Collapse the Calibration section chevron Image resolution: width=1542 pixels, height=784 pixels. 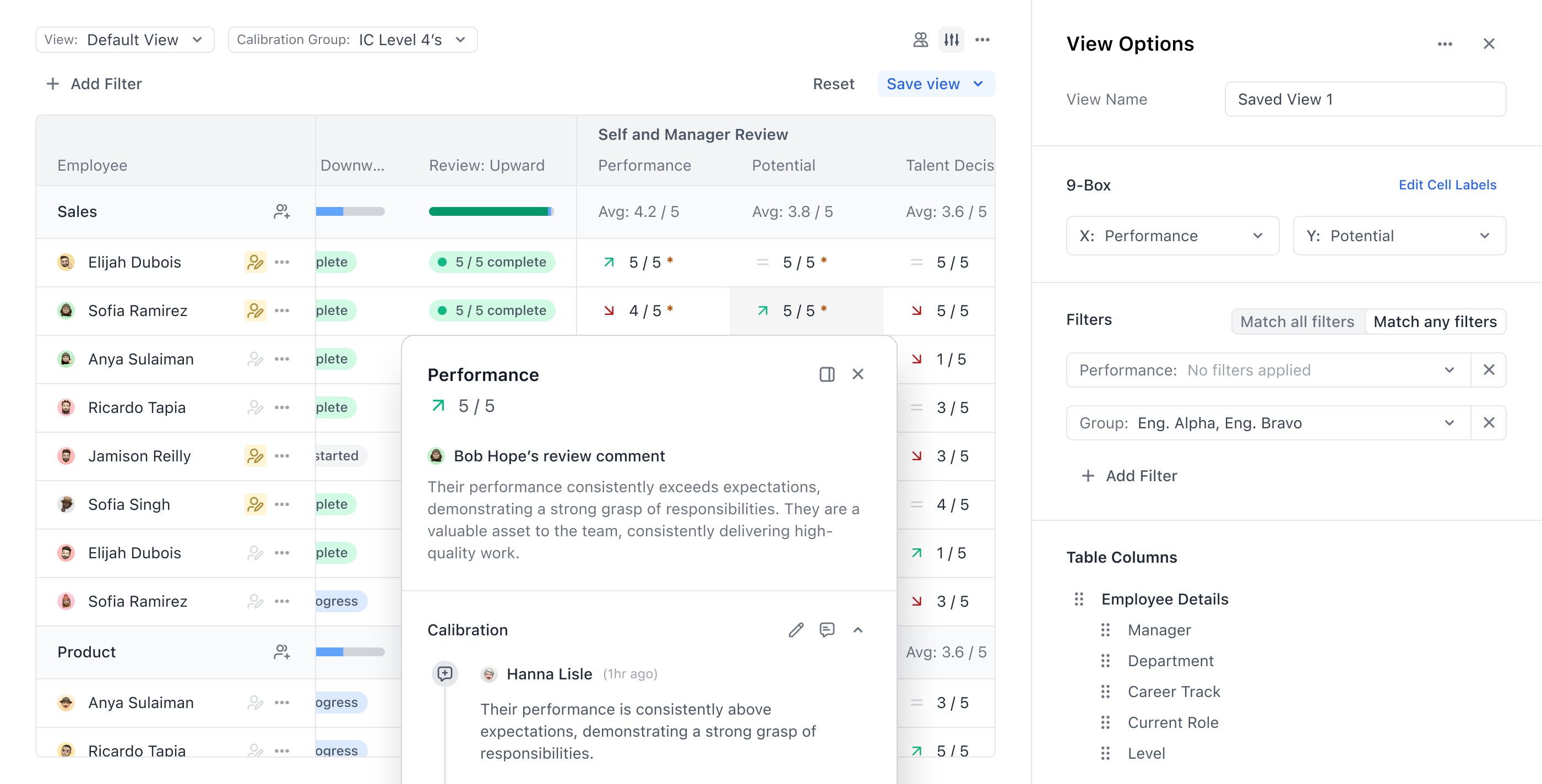[x=858, y=630]
